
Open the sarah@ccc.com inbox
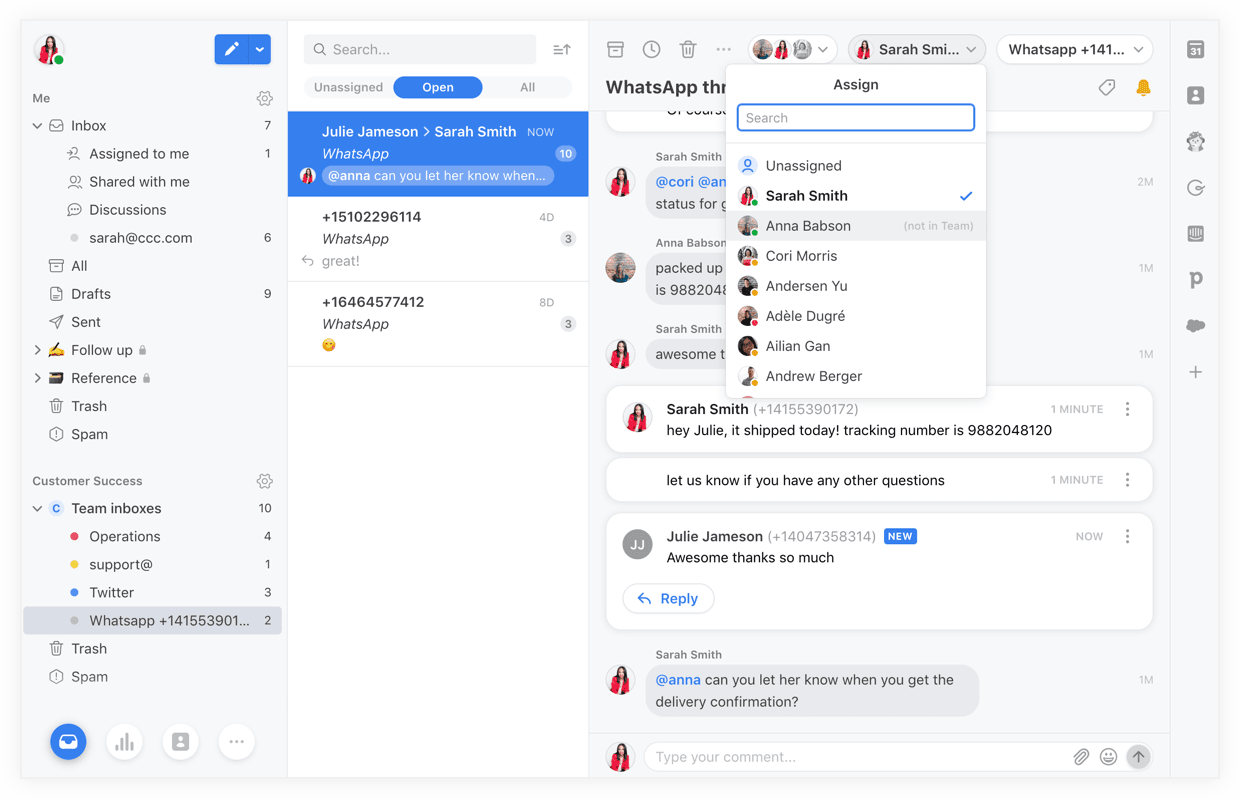click(152, 238)
